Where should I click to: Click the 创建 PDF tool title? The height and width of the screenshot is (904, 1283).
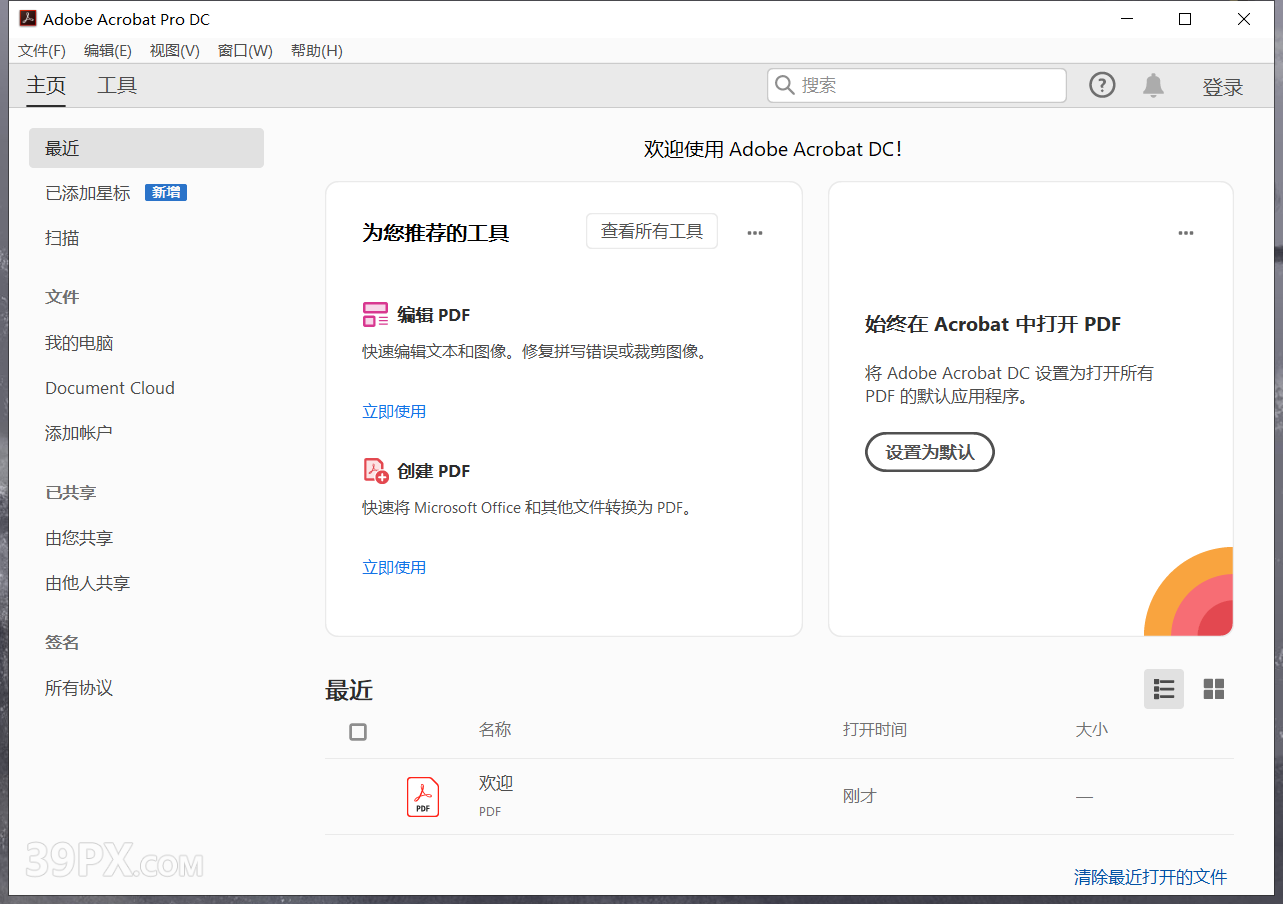coord(434,471)
